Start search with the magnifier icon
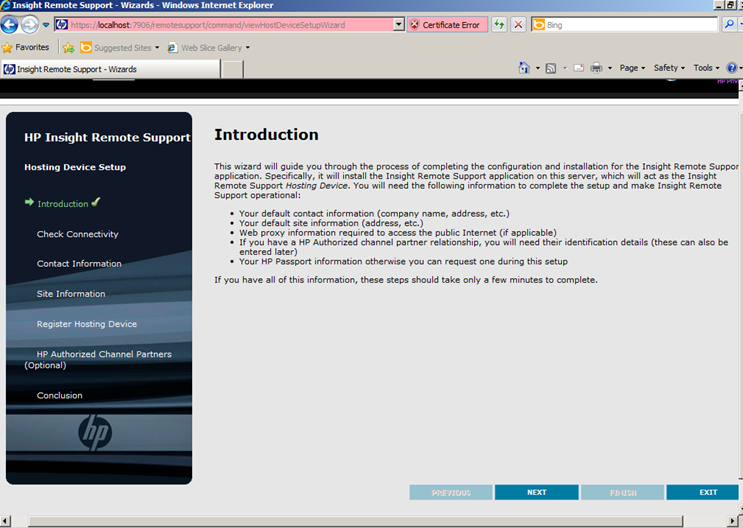The width and height of the screenshot is (743, 528). (x=729, y=25)
